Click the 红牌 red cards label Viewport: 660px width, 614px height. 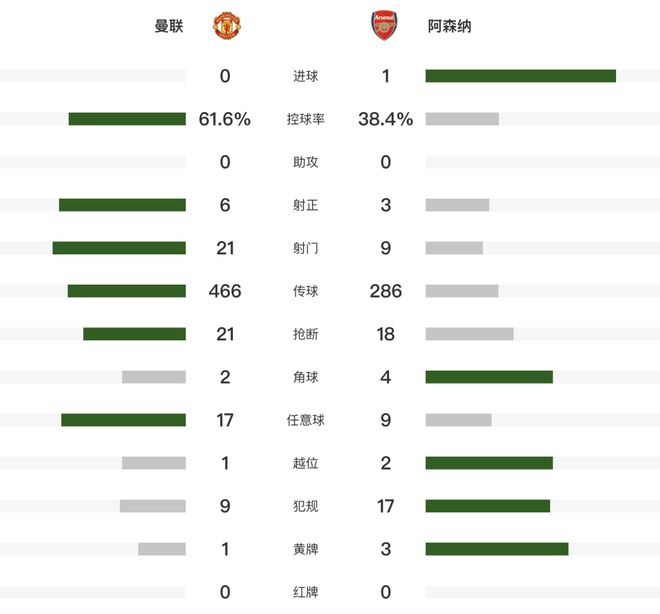306,592
